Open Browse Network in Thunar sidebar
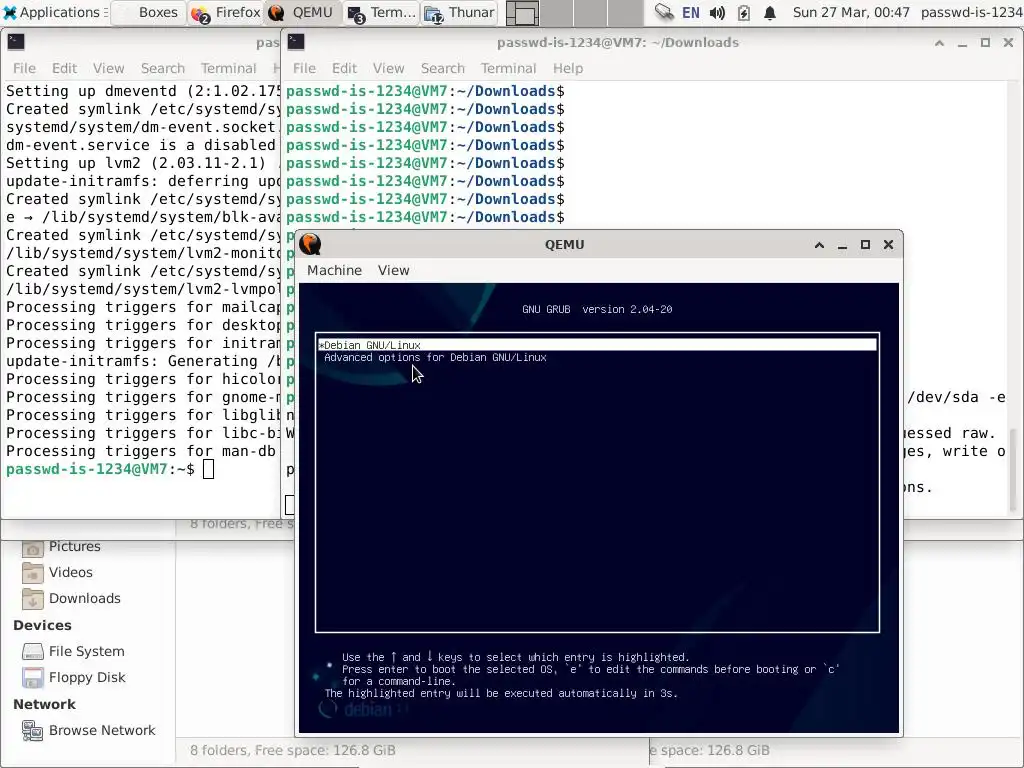 [x=89, y=731]
